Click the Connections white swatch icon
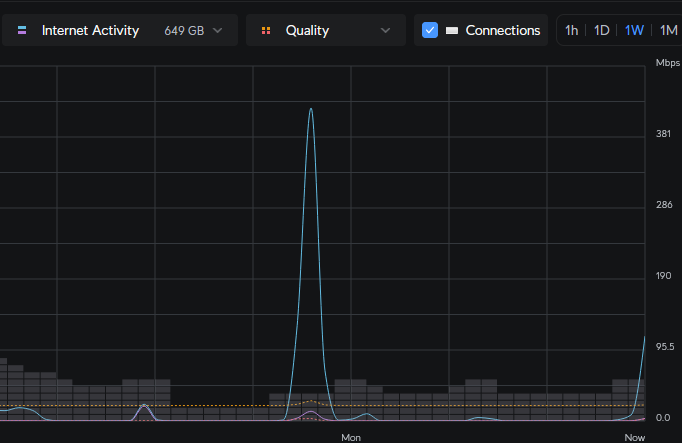Viewport: 682px width, 443px height. coord(452,30)
